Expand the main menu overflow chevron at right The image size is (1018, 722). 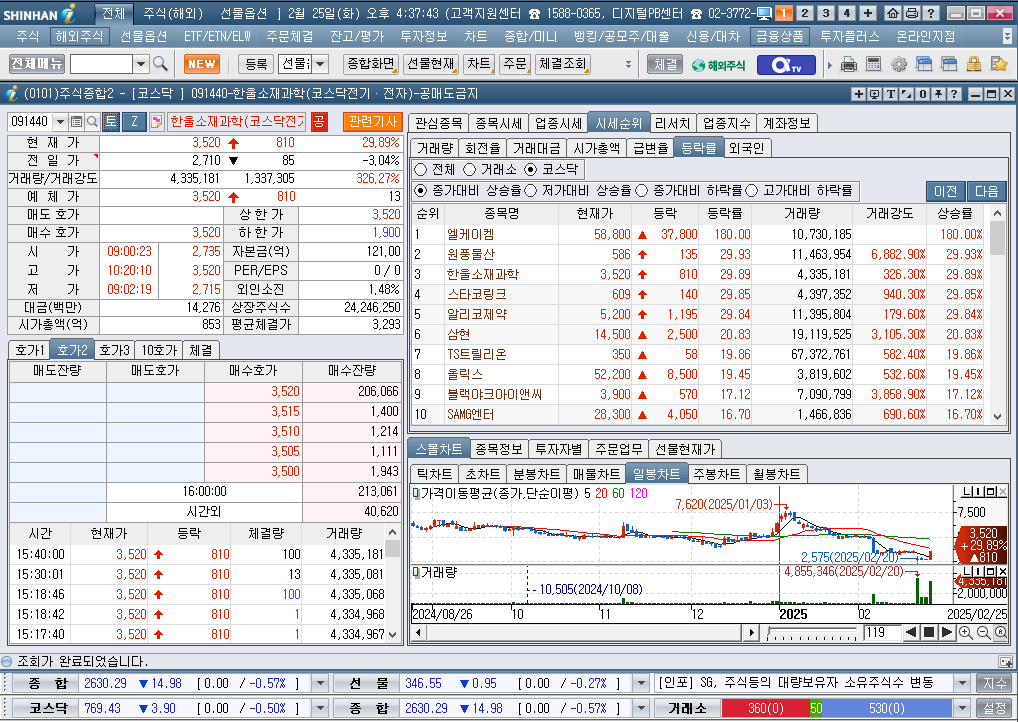[1007, 36]
